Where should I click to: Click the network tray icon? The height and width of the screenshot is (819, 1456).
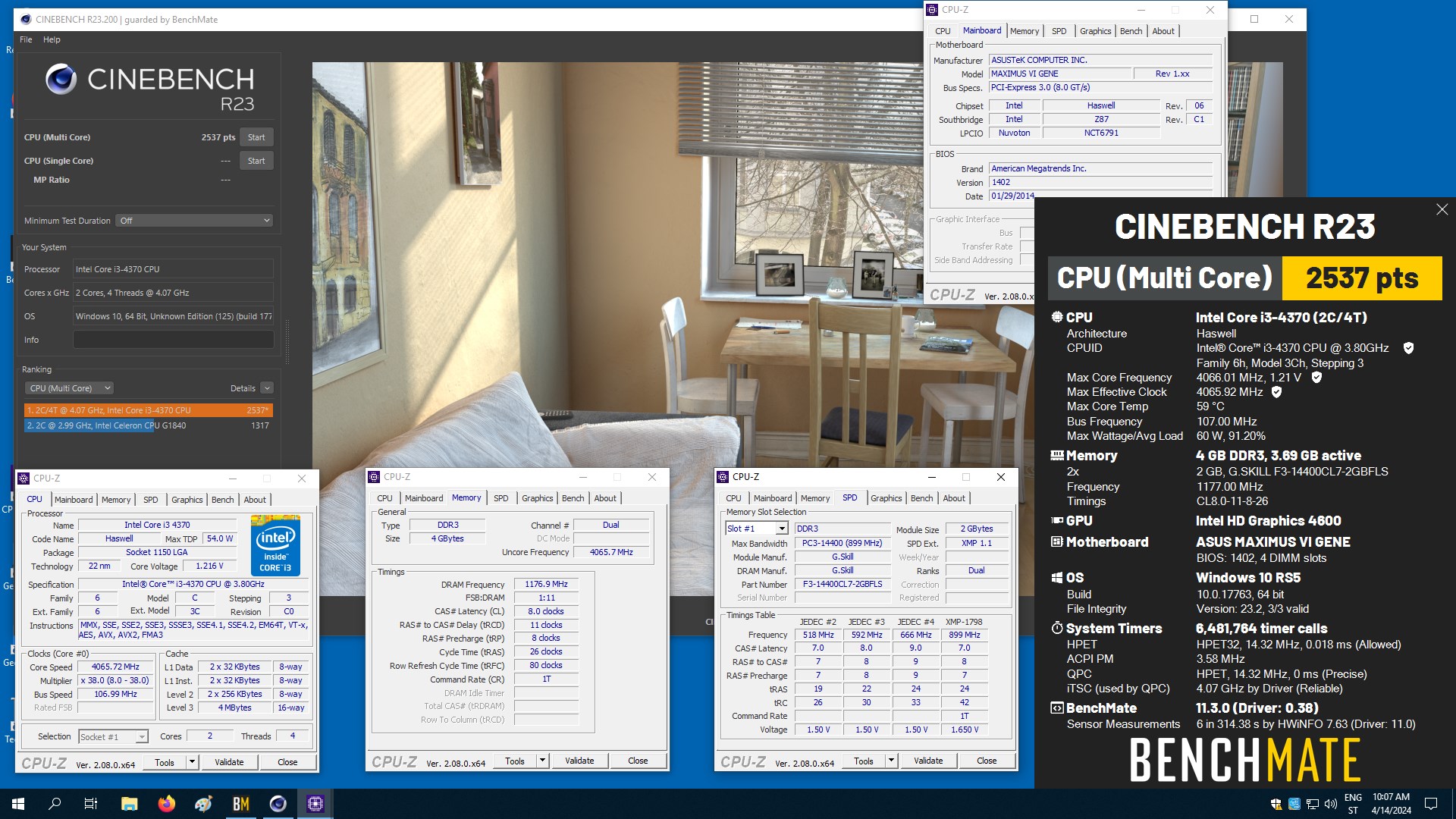tap(1313, 804)
